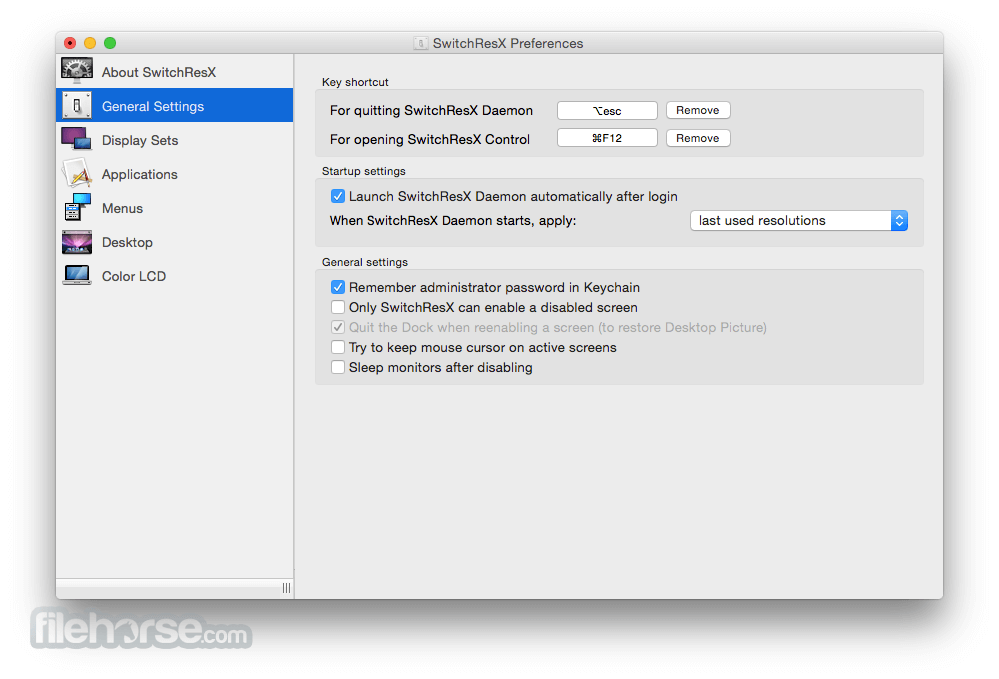The image size is (999, 679).
Task: Open the About SwitchResX gear icon
Action: 76,71
